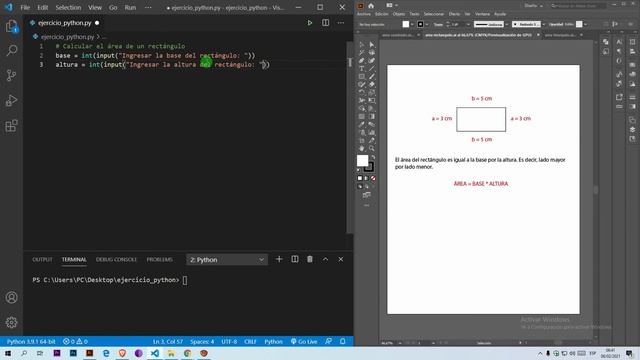The height and width of the screenshot is (360, 640).
Task: Open the workspace switcher dropdown in Illustrator
Action: (533, 6)
